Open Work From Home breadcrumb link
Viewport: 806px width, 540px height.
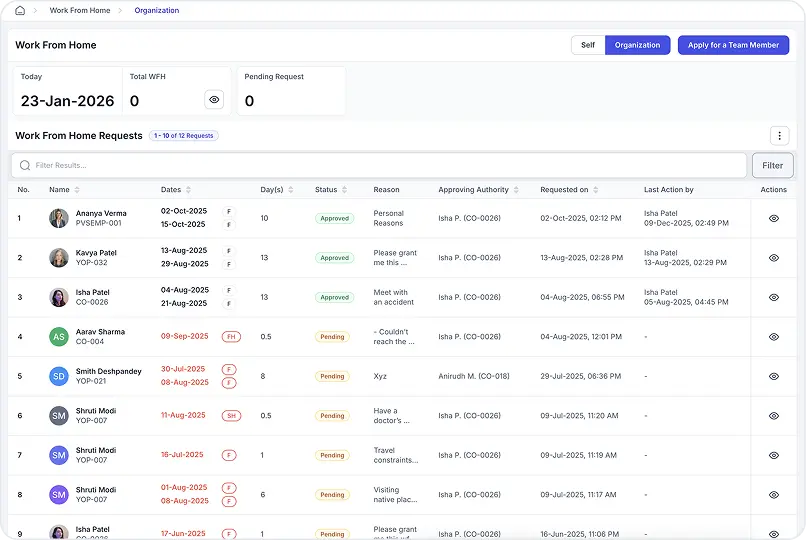[80, 11]
